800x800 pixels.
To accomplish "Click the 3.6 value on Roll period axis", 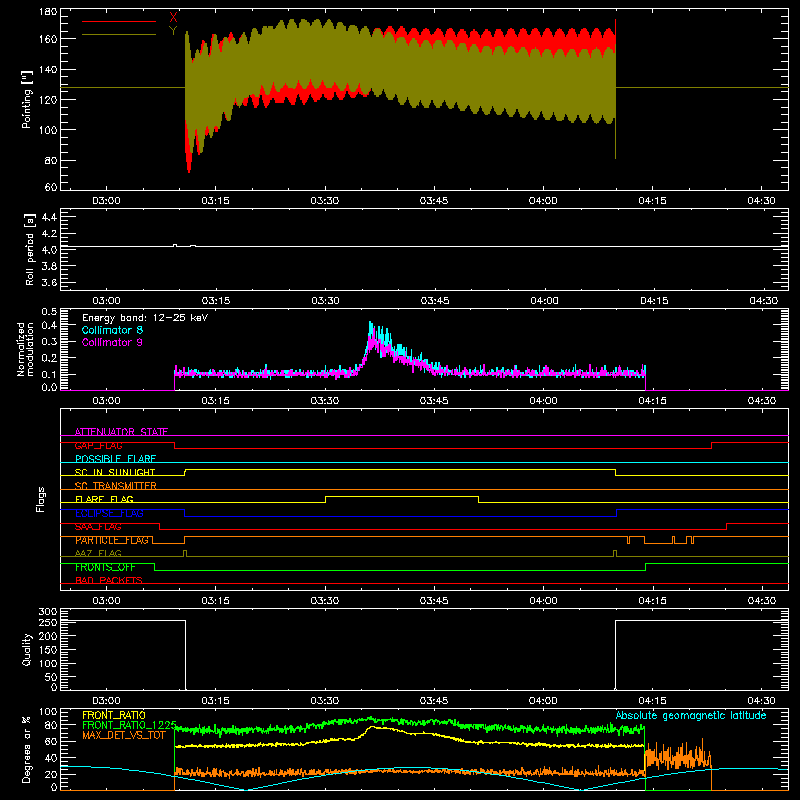I will click(49, 282).
